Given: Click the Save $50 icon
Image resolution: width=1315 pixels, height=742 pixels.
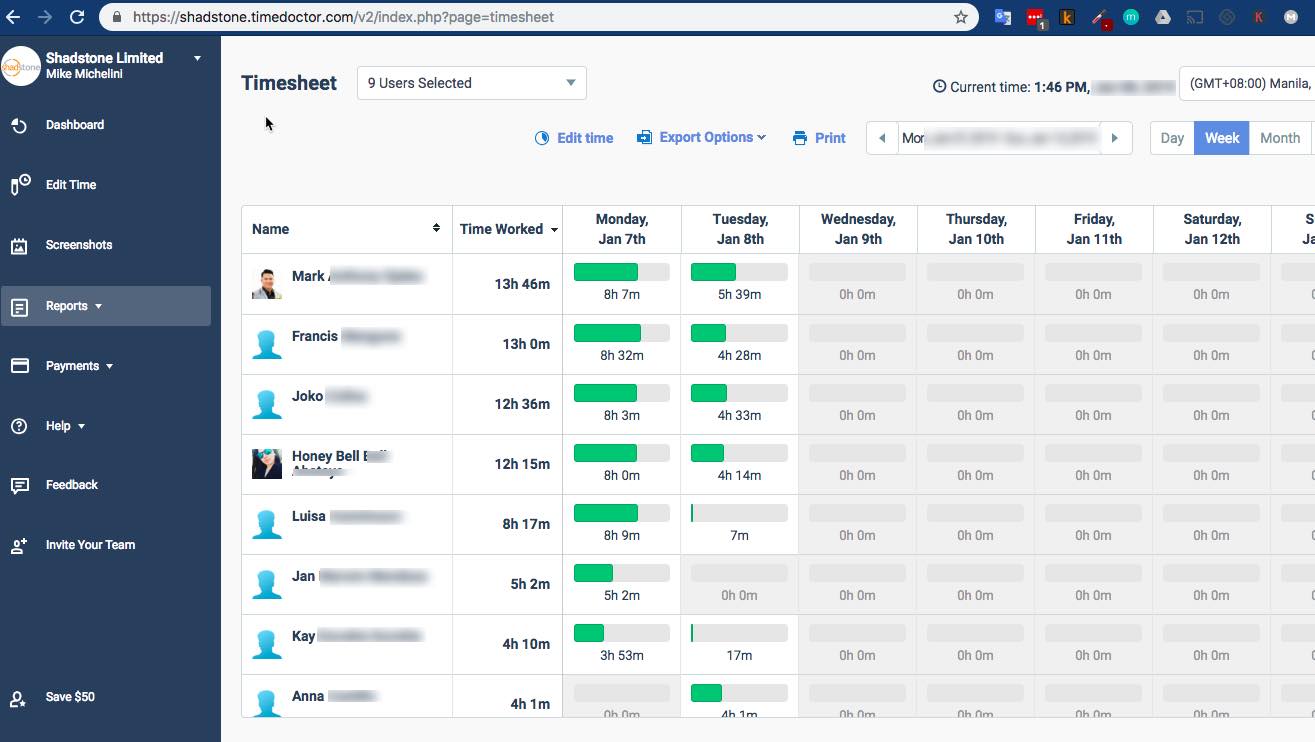Looking at the screenshot, I should point(18,699).
